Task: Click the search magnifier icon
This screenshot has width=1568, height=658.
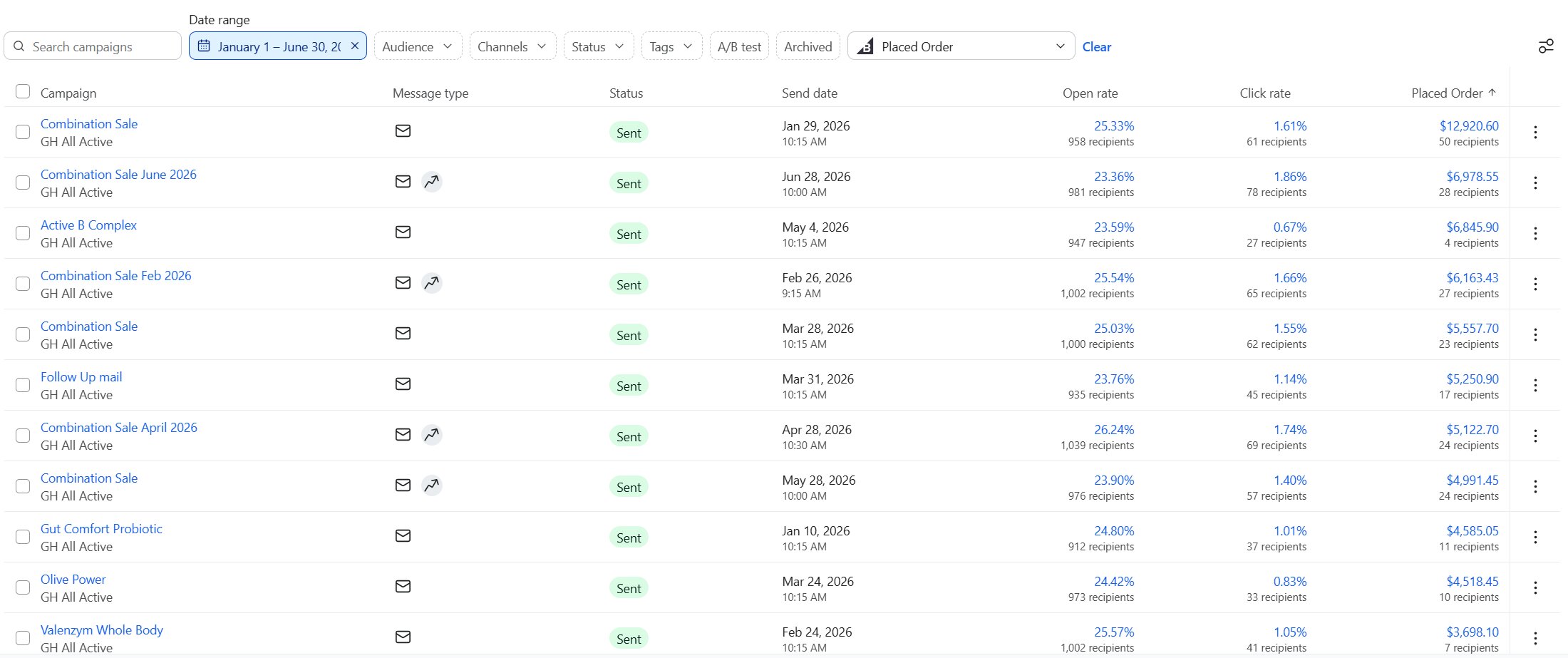Action: click(19, 46)
